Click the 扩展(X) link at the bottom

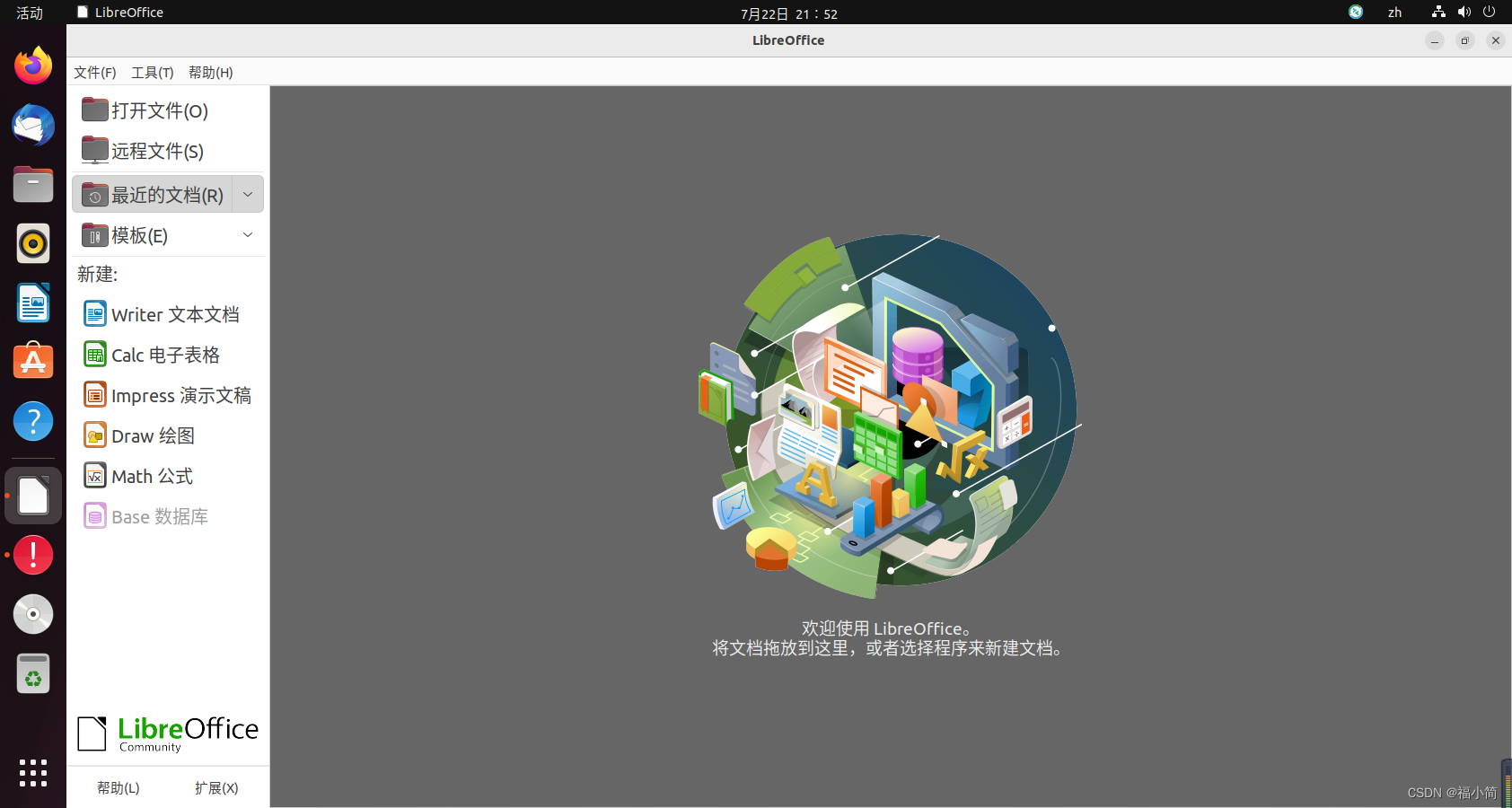click(x=215, y=787)
